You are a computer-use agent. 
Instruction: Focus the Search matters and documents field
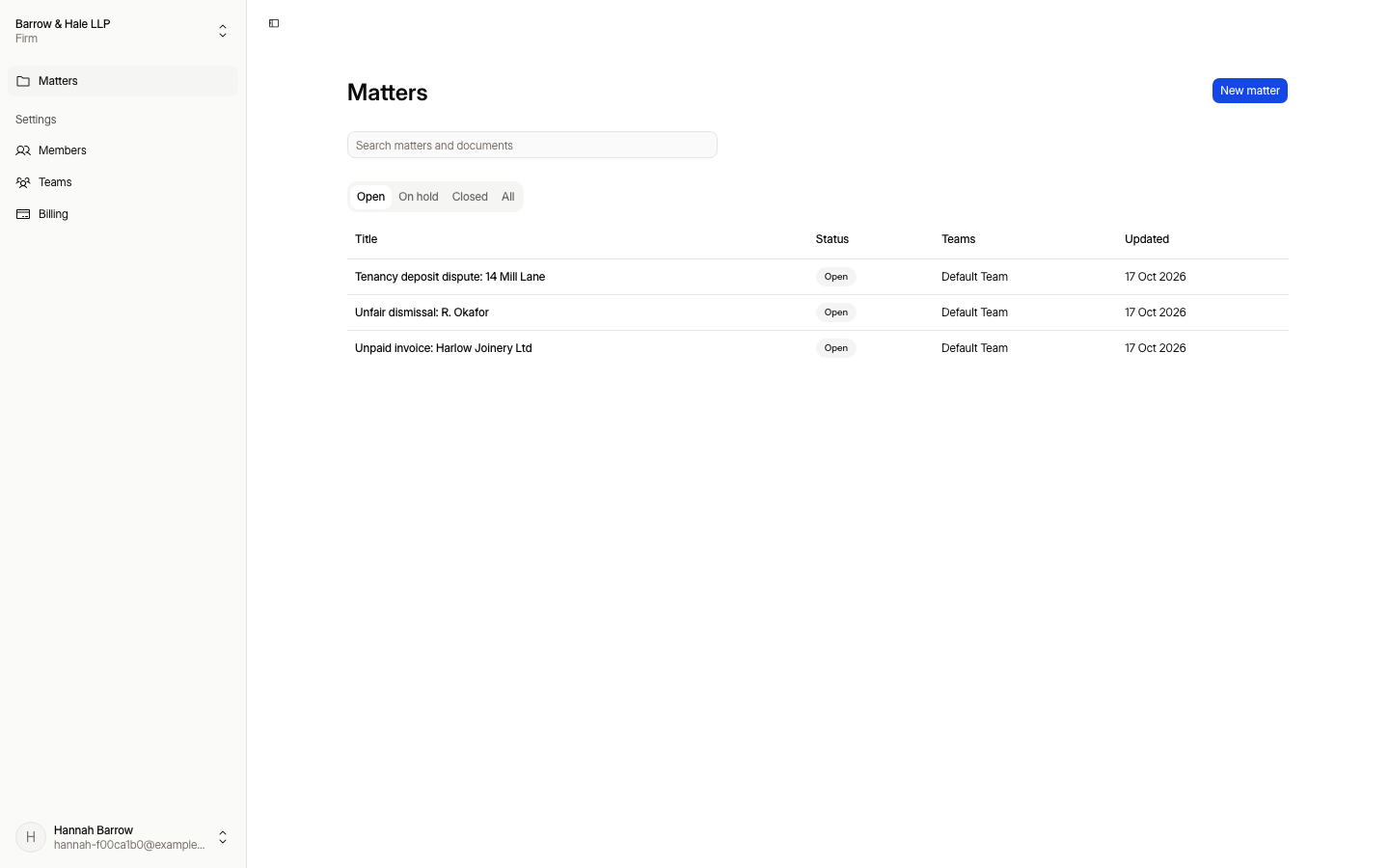pyautogui.click(x=532, y=145)
